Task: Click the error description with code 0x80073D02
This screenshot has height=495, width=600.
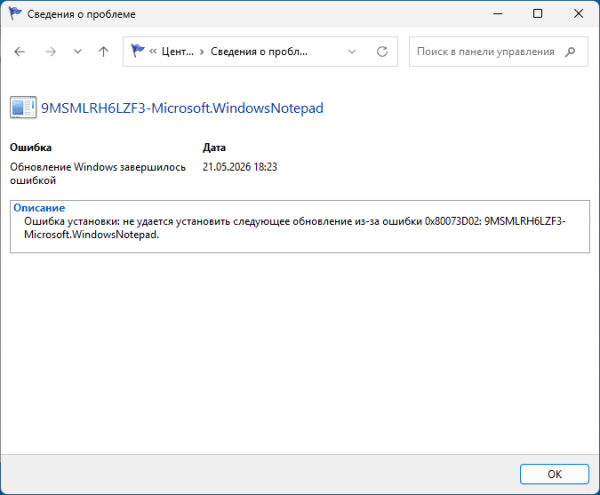Action: coord(295,228)
